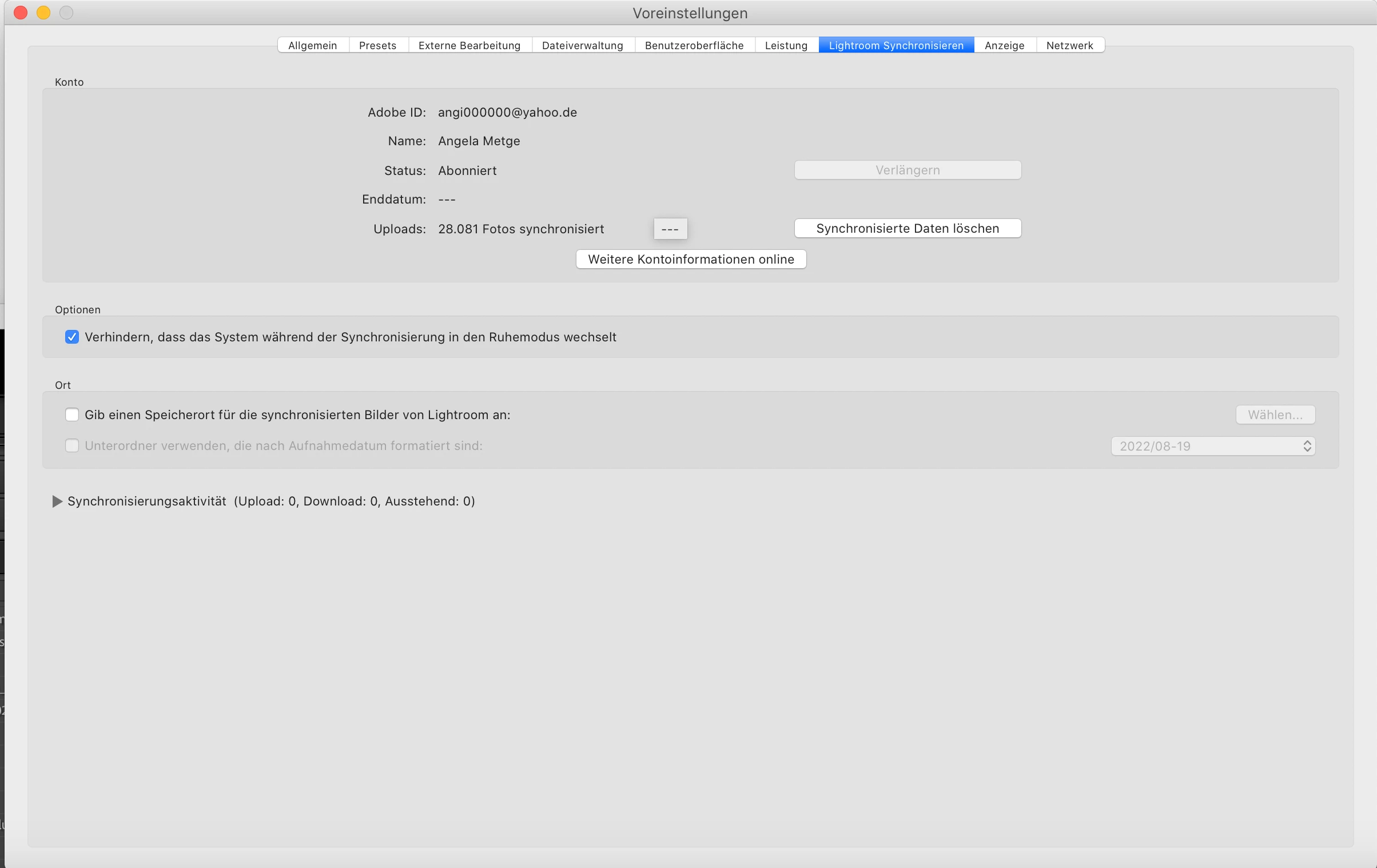Uncheck the prevent Ruhemodus during sync option

pos(72,337)
